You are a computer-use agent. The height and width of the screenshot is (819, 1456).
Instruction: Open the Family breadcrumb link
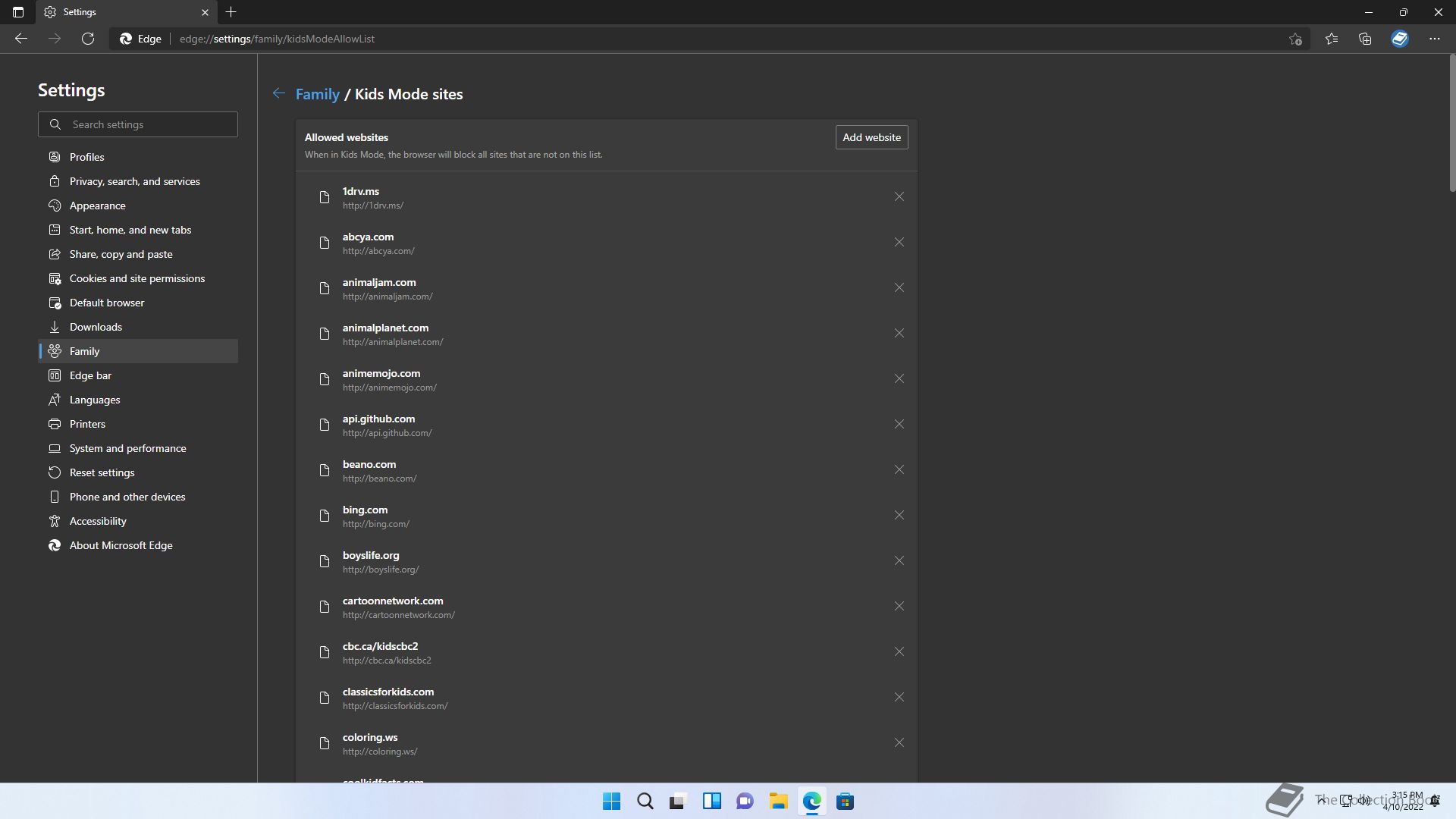pyautogui.click(x=317, y=94)
